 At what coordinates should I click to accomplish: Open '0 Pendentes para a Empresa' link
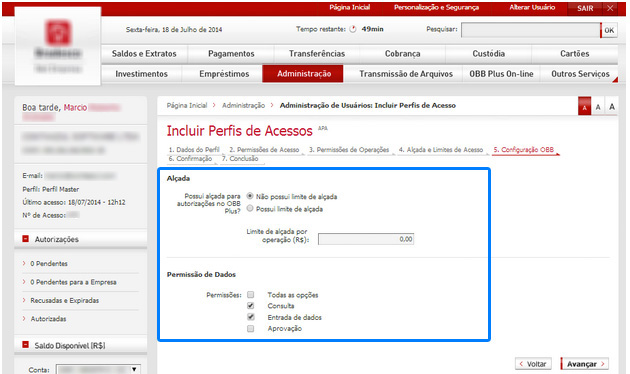click(x=73, y=282)
